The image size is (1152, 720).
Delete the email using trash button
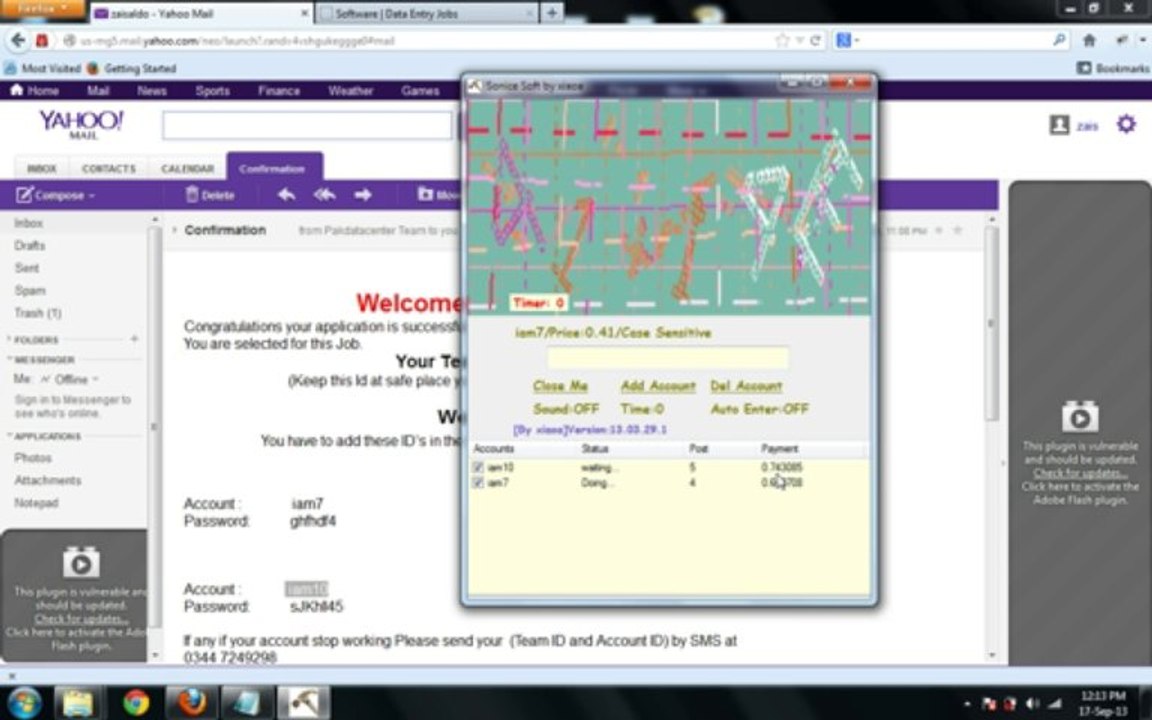click(210, 195)
